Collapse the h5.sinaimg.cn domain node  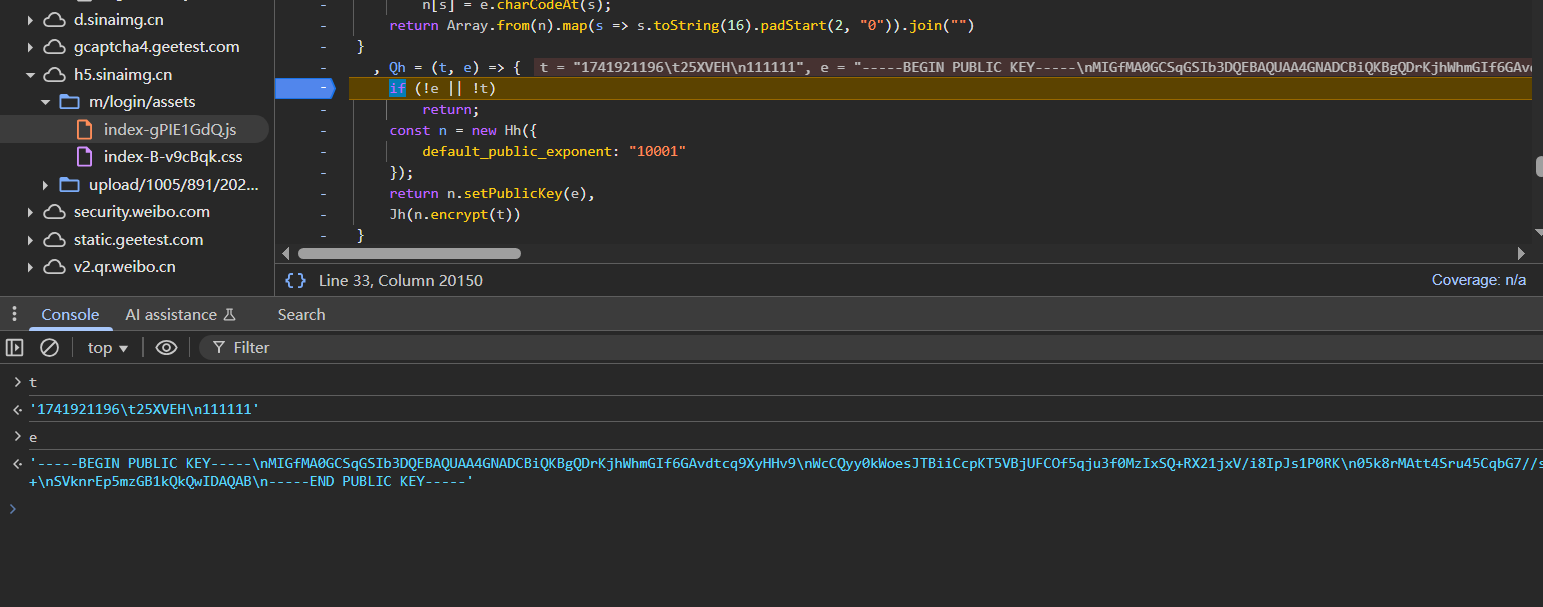coord(31,75)
